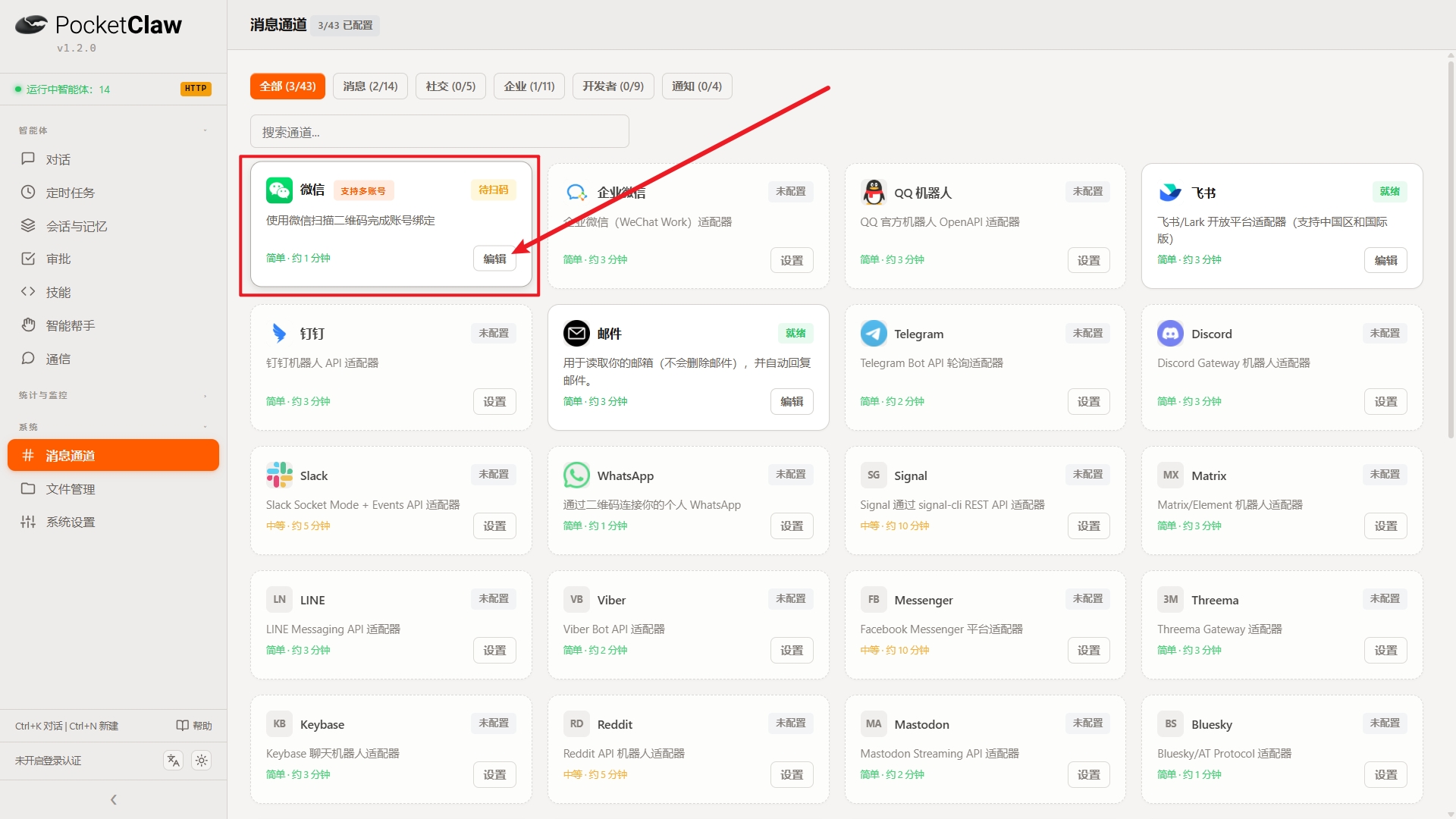Click 设置 on the Signal card

(x=1089, y=526)
